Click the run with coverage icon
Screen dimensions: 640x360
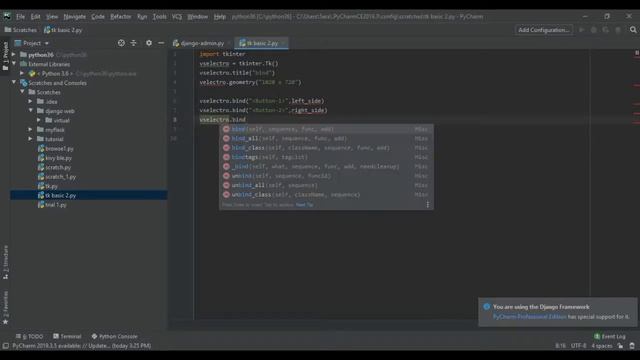pyautogui.click(x=606, y=30)
